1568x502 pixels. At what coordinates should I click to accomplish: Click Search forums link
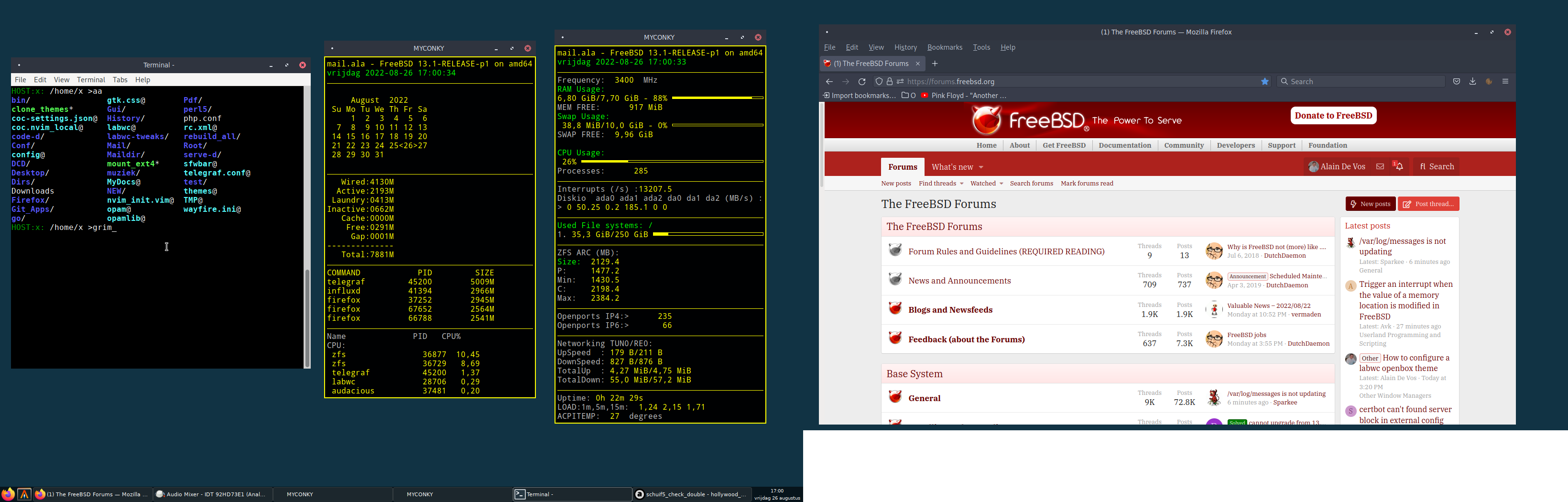(1031, 183)
